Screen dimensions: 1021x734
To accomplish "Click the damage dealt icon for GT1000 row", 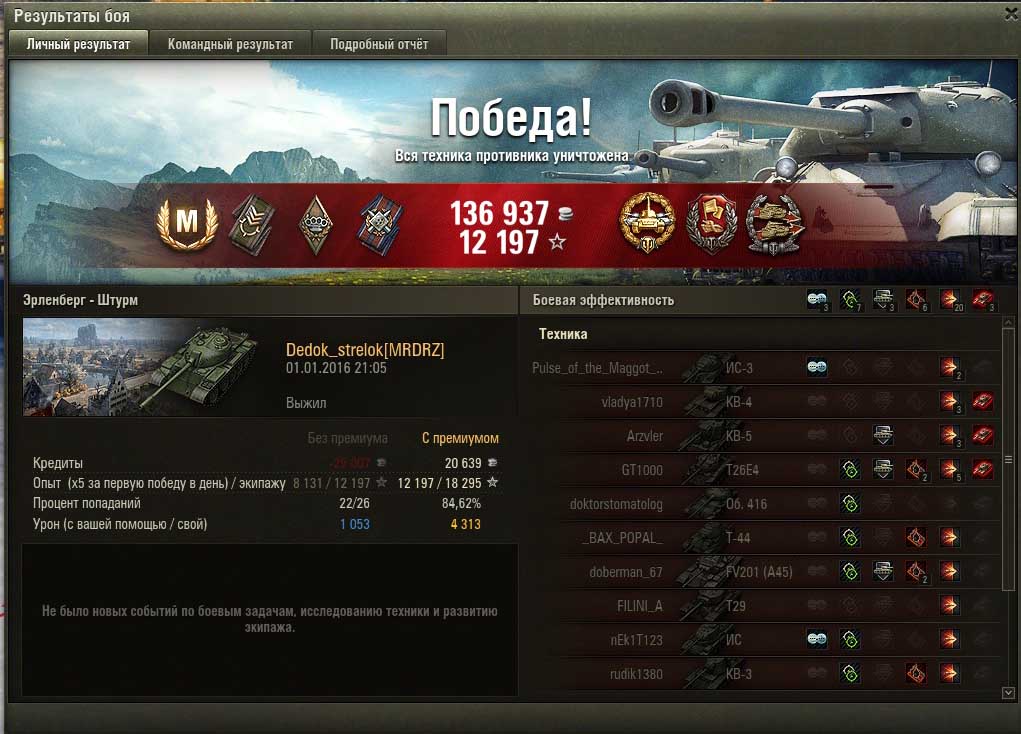I will [x=950, y=469].
